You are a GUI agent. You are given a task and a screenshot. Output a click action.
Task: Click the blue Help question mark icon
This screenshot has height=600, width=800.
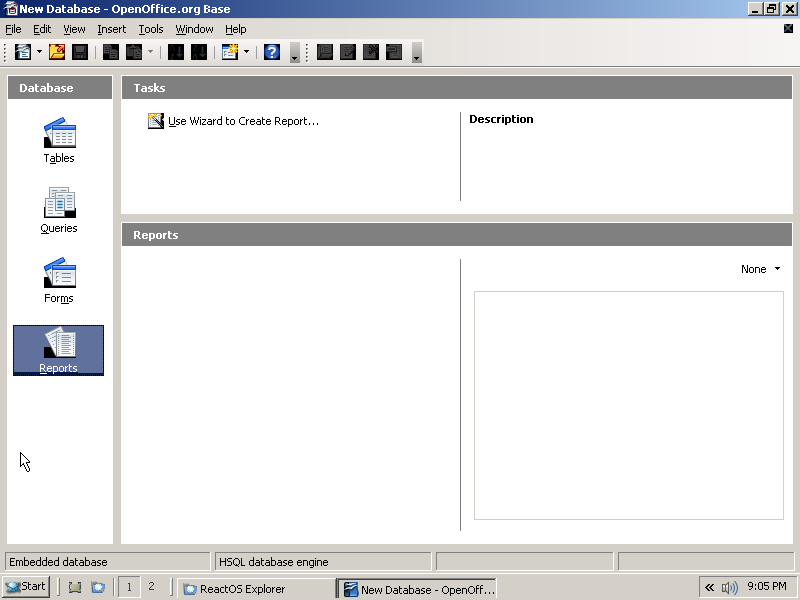pos(272,52)
